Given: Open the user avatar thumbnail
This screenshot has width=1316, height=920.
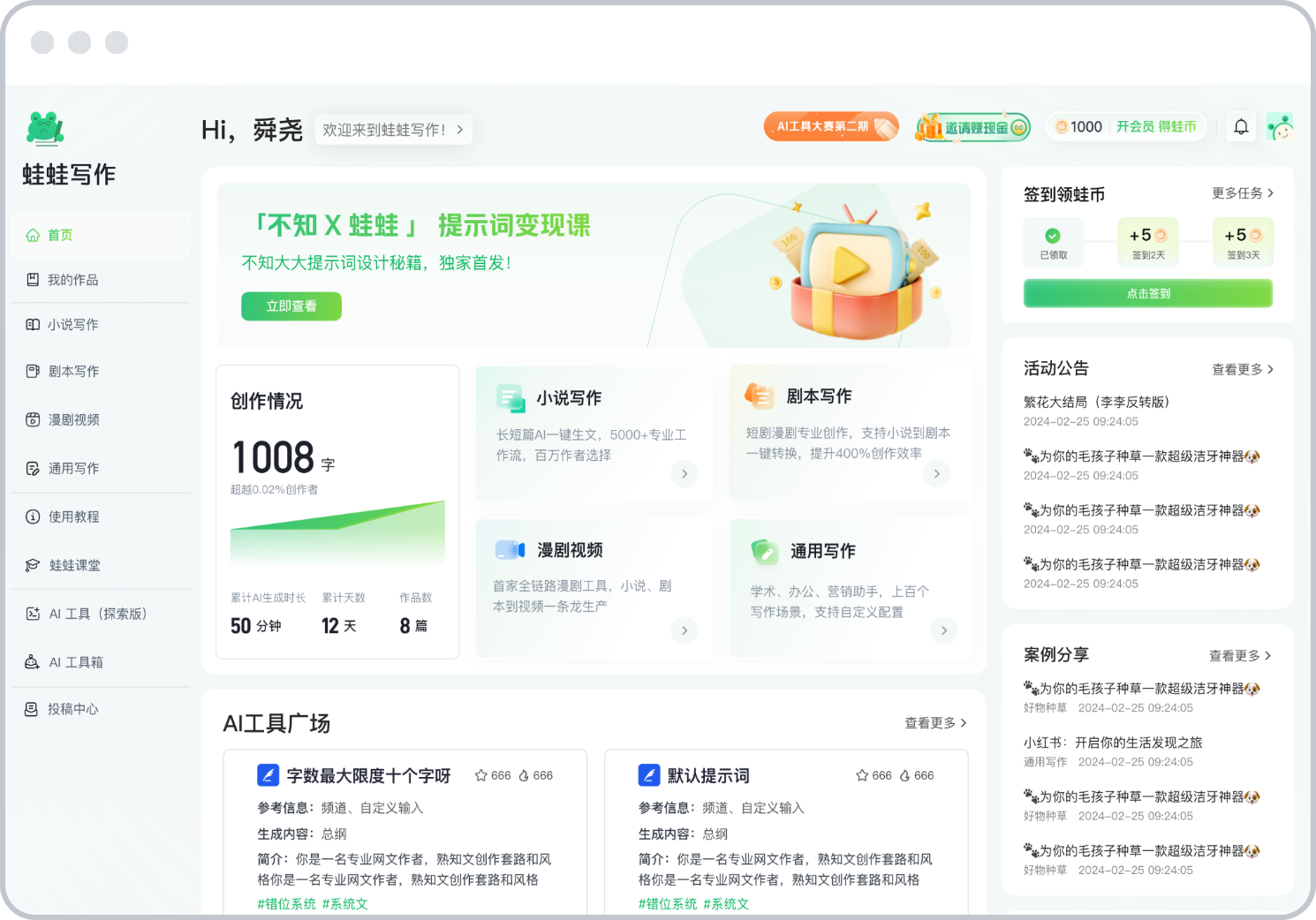Looking at the screenshot, I should click(1280, 126).
